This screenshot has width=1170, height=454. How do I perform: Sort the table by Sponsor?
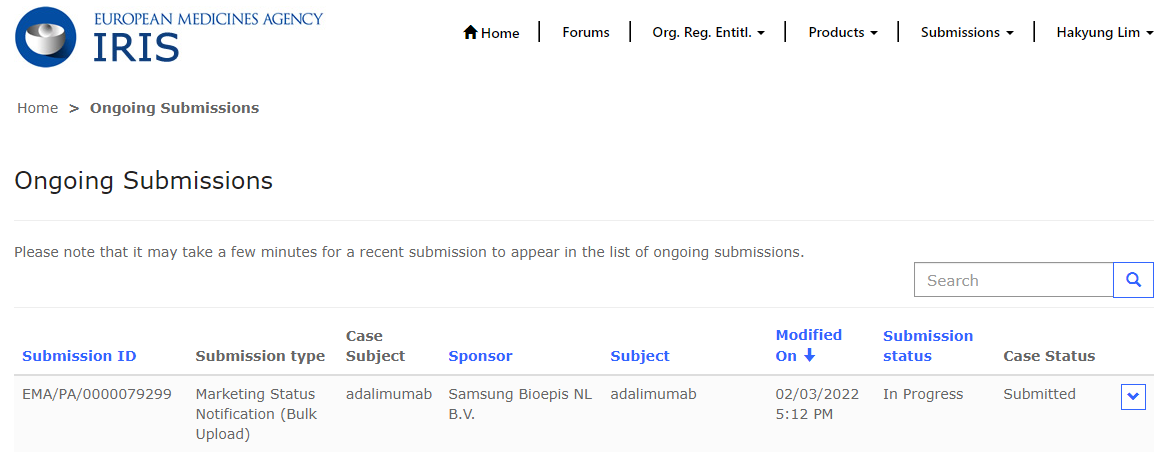tap(480, 356)
